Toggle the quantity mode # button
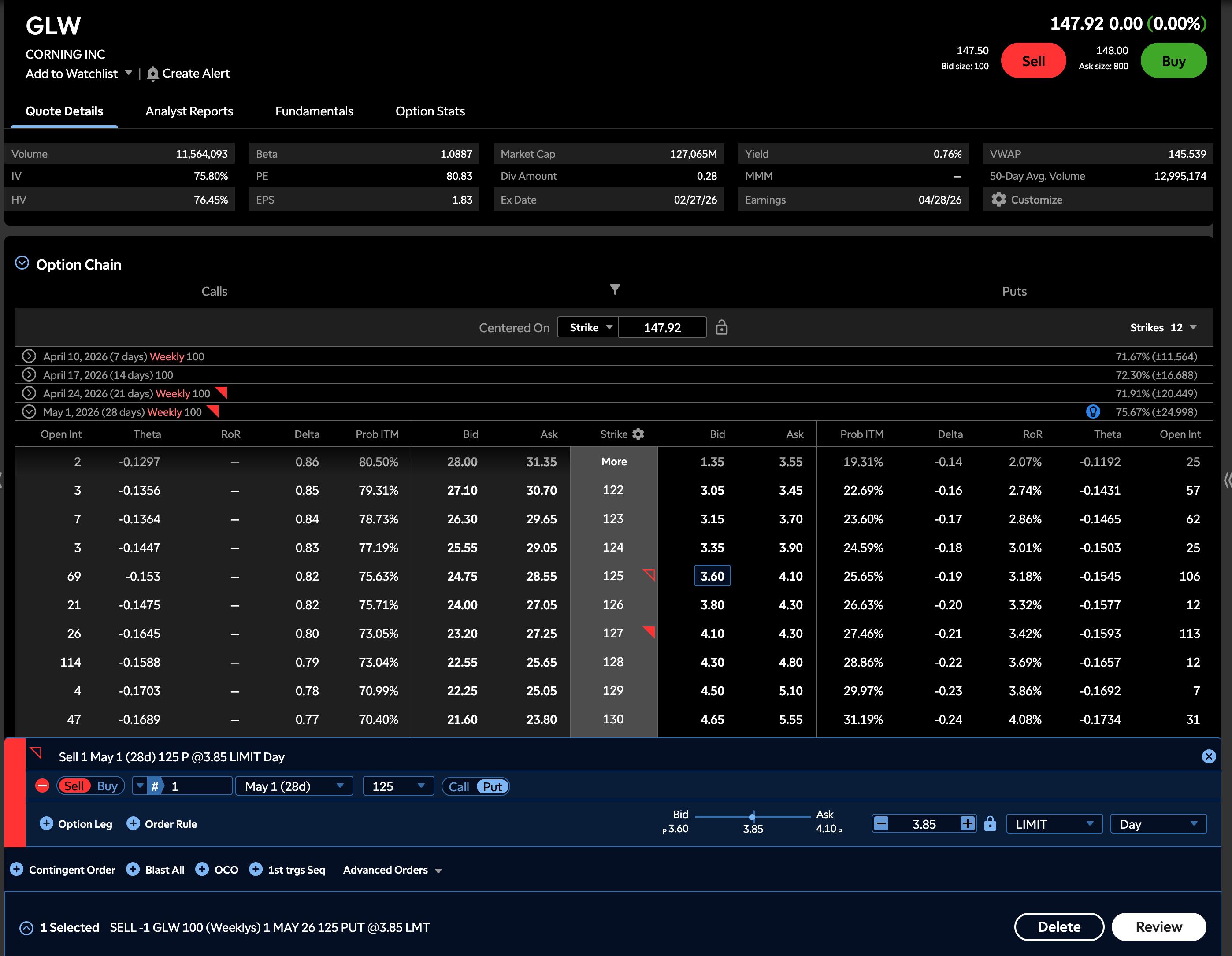The width and height of the screenshot is (1232, 956). click(155, 786)
